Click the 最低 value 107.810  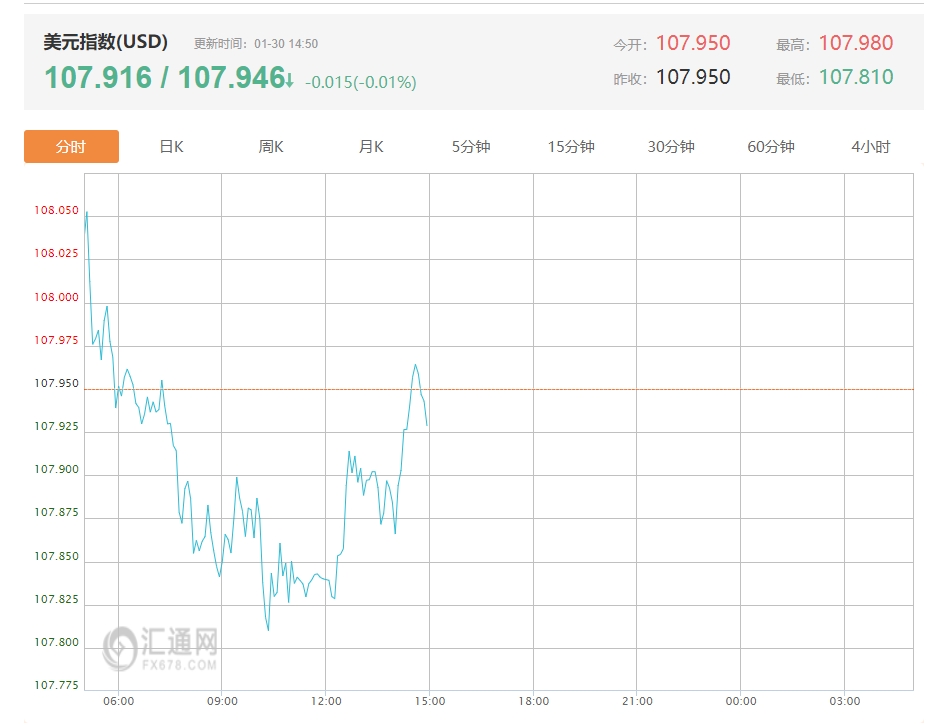[855, 77]
